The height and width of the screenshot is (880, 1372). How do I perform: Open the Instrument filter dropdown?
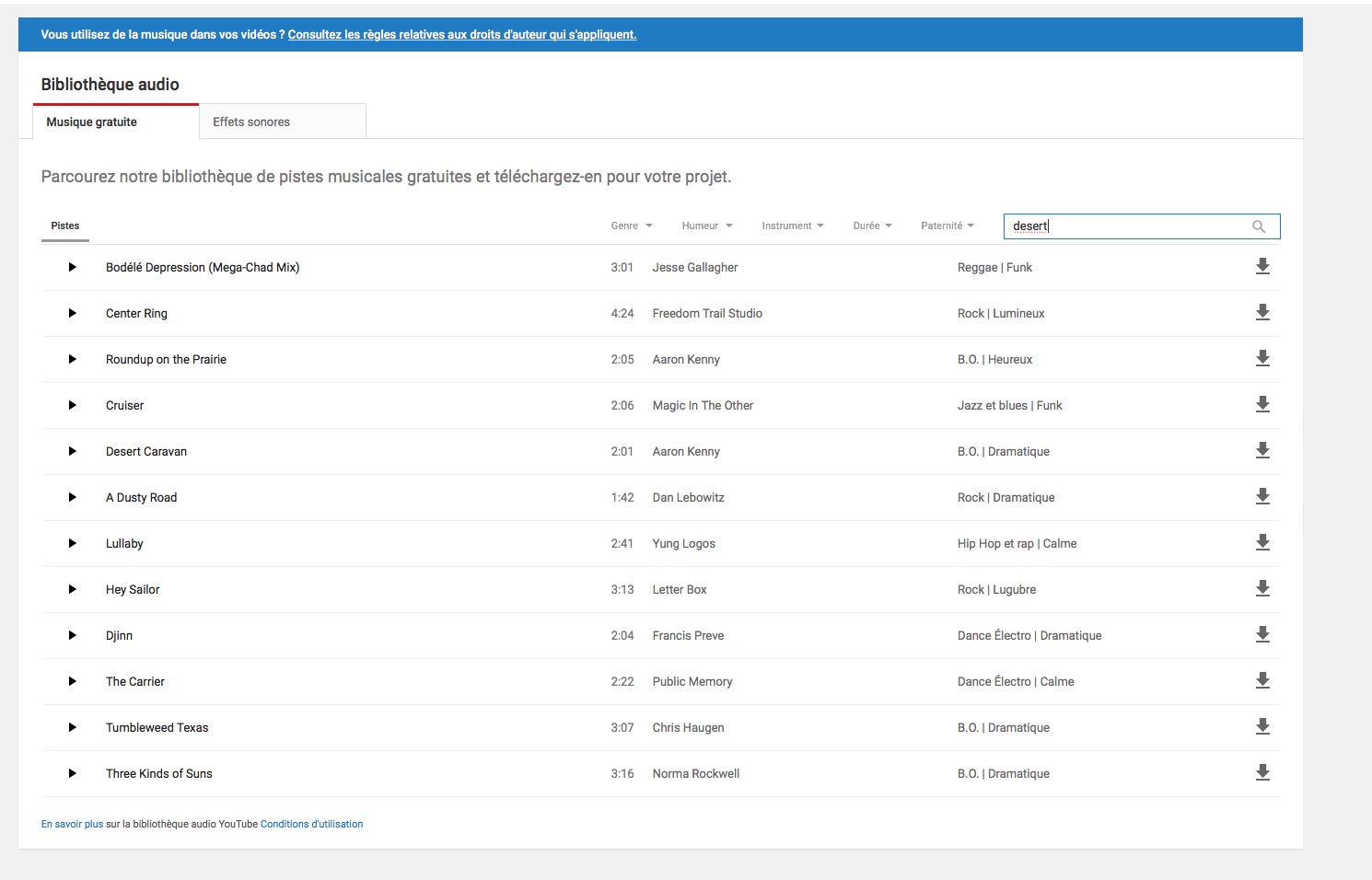pos(793,226)
